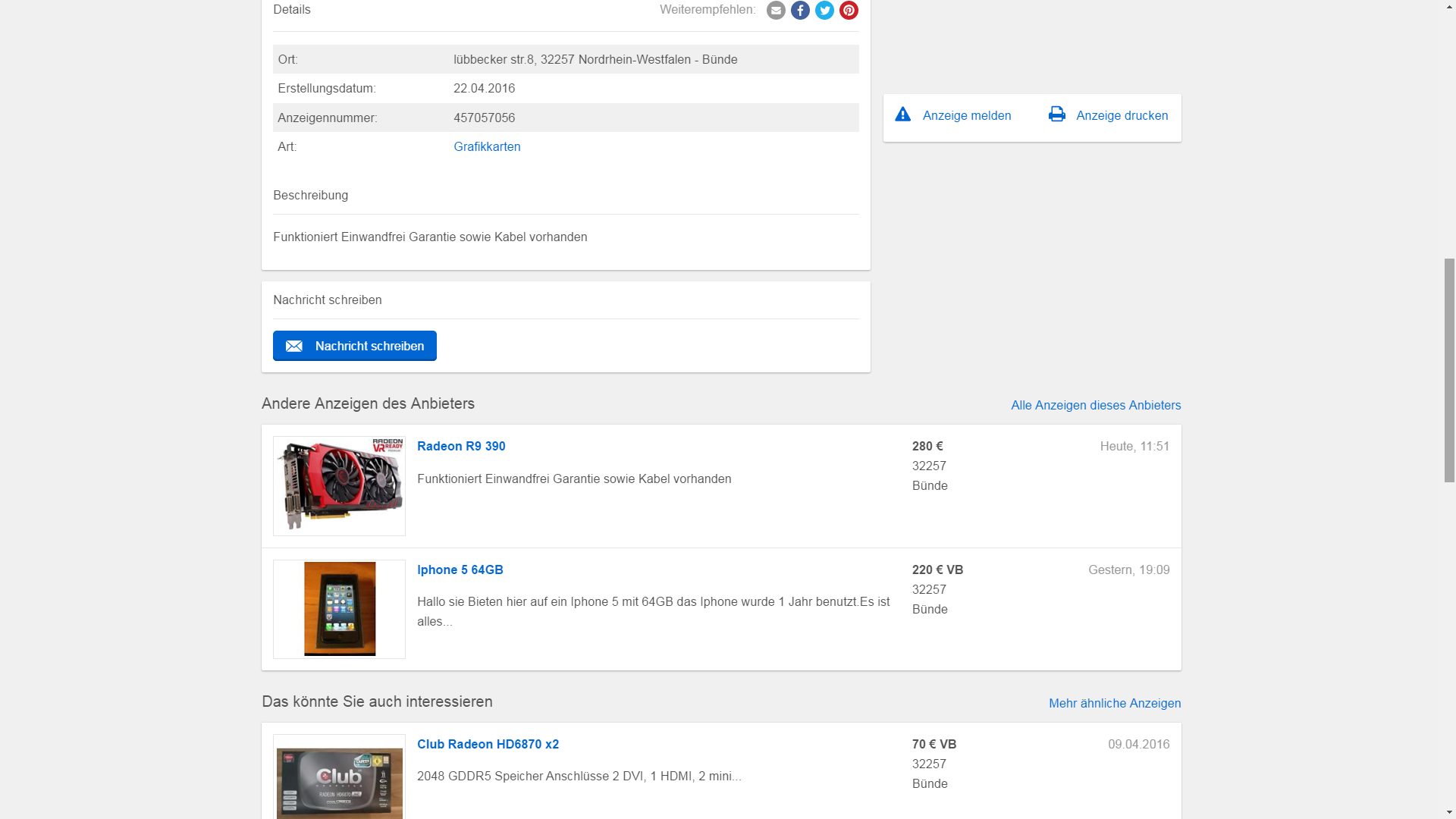The image size is (1456, 819).
Task: Click the Heute, 11:51 timestamp
Action: 1134,446
